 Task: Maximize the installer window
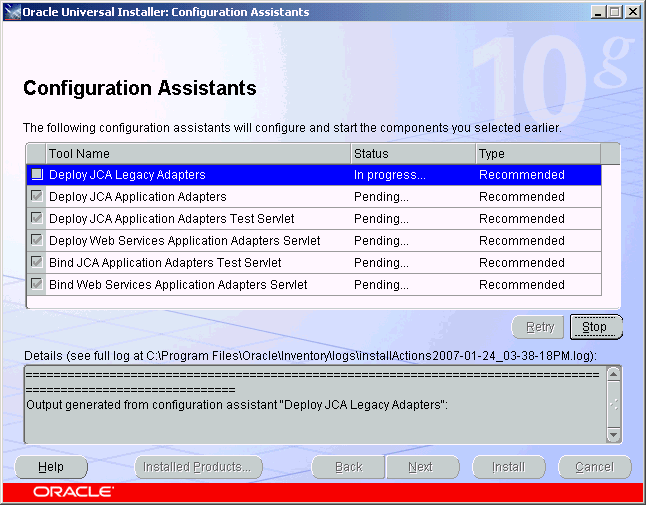point(615,12)
